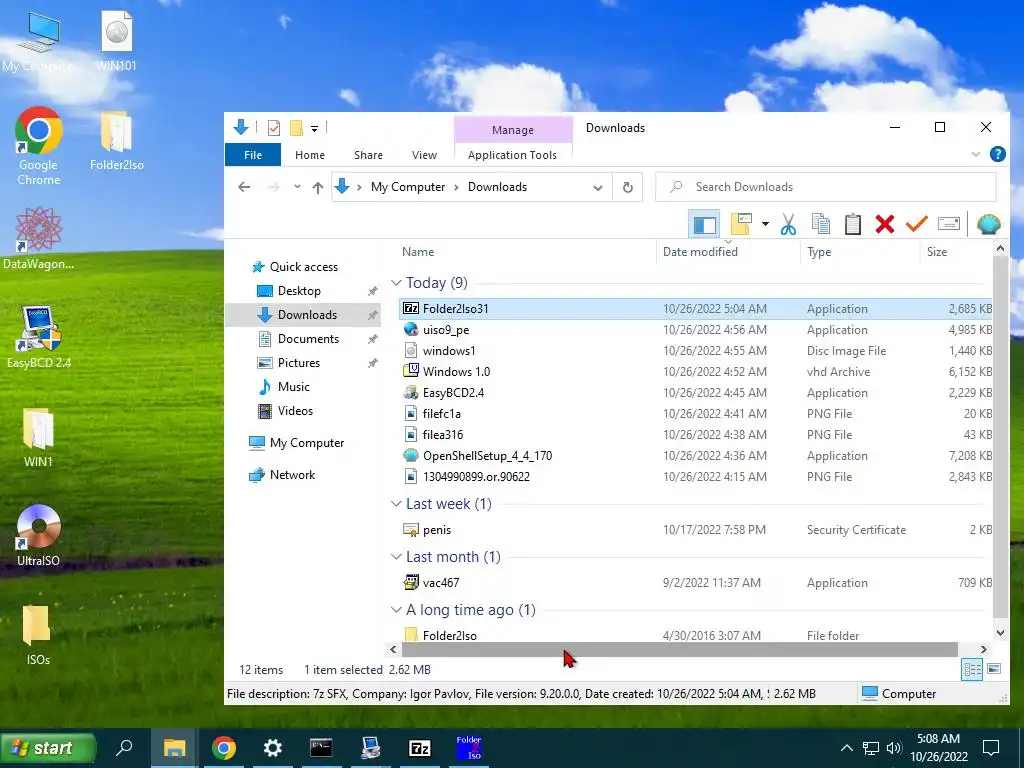The height and width of the screenshot is (768, 1024).
Task: Click the Rename toolbar icon
Action: (x=948, y=224)
